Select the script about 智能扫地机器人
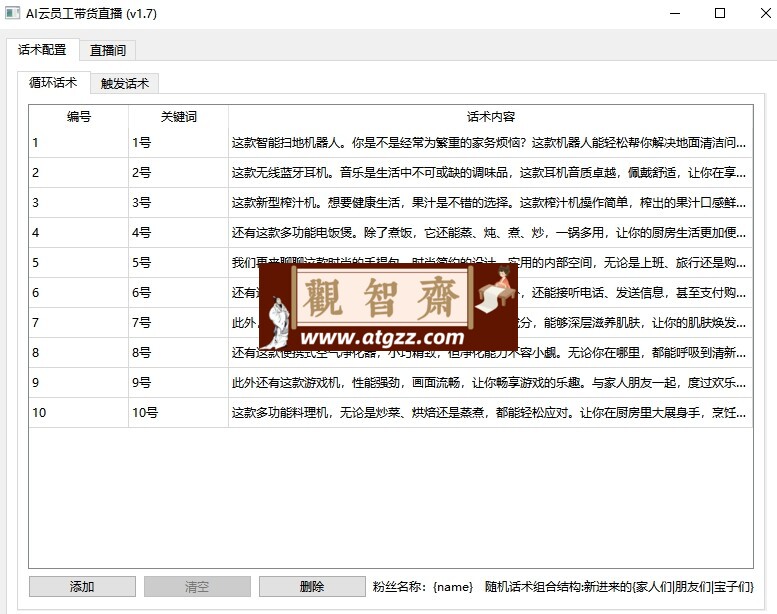 pos(491,143)
